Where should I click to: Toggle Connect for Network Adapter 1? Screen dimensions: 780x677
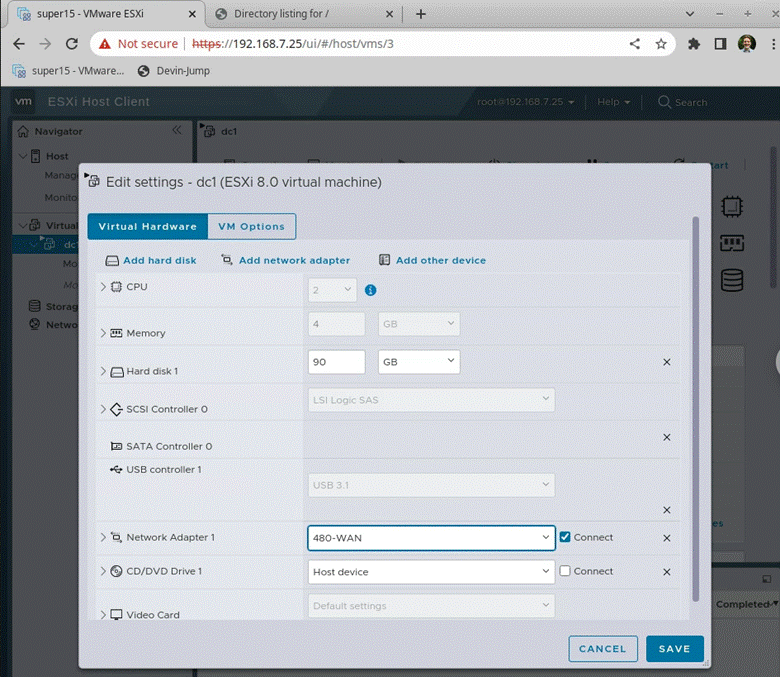[565, 537]
